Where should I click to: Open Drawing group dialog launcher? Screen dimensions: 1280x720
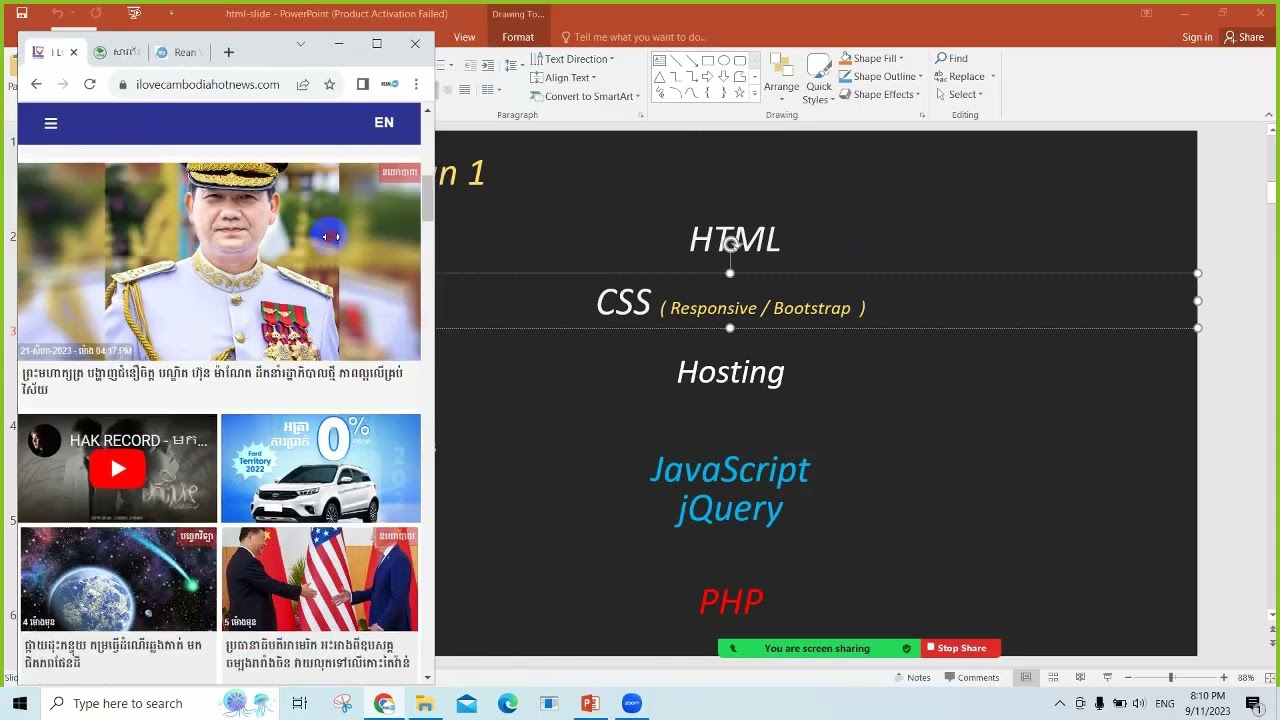point(921,115)
